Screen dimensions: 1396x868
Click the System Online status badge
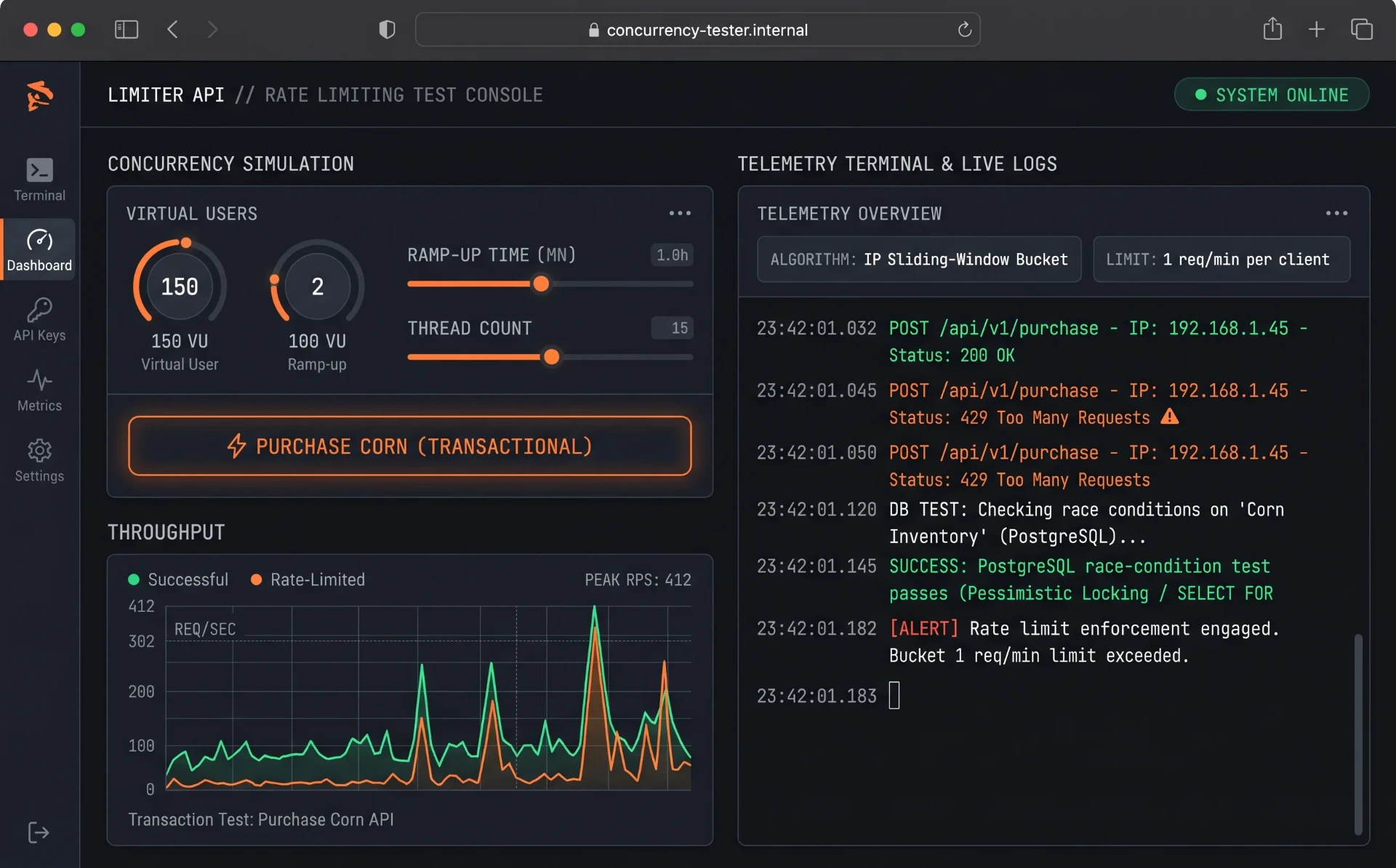1272,95
